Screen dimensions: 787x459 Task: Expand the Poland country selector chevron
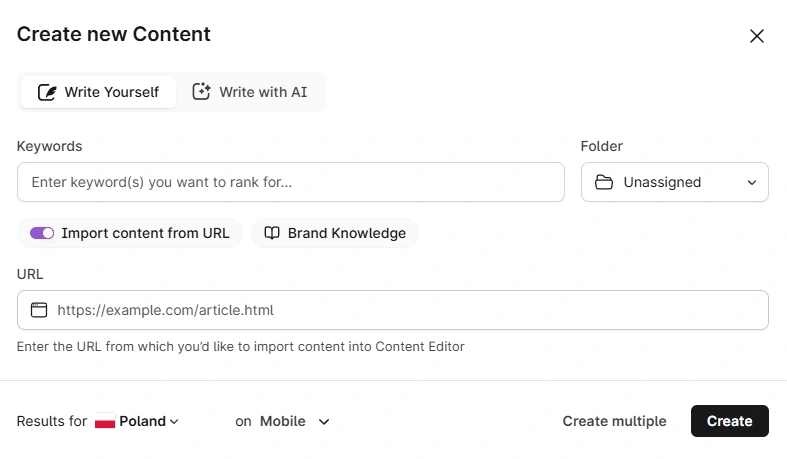coord(174,422)
